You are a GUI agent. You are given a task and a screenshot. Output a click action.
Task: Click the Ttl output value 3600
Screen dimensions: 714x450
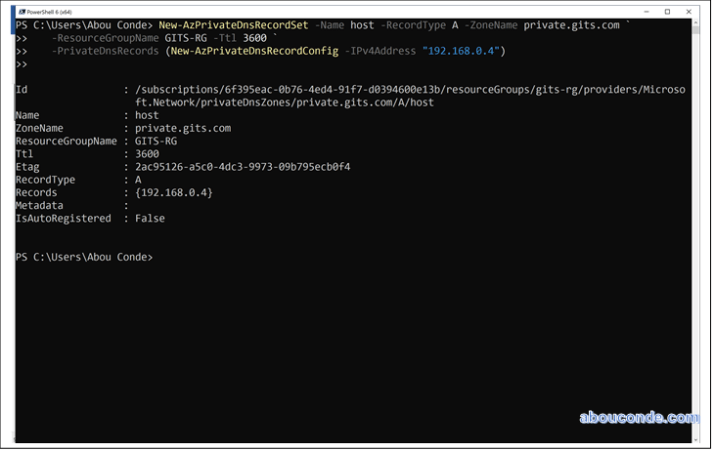pyautogui.click(x=147, y=154)
